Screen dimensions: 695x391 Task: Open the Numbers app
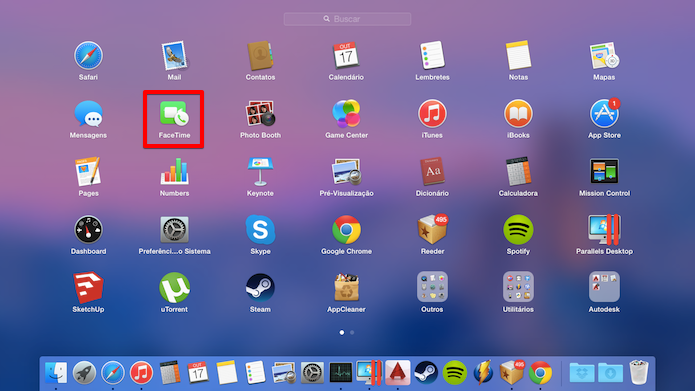[174, 172]
